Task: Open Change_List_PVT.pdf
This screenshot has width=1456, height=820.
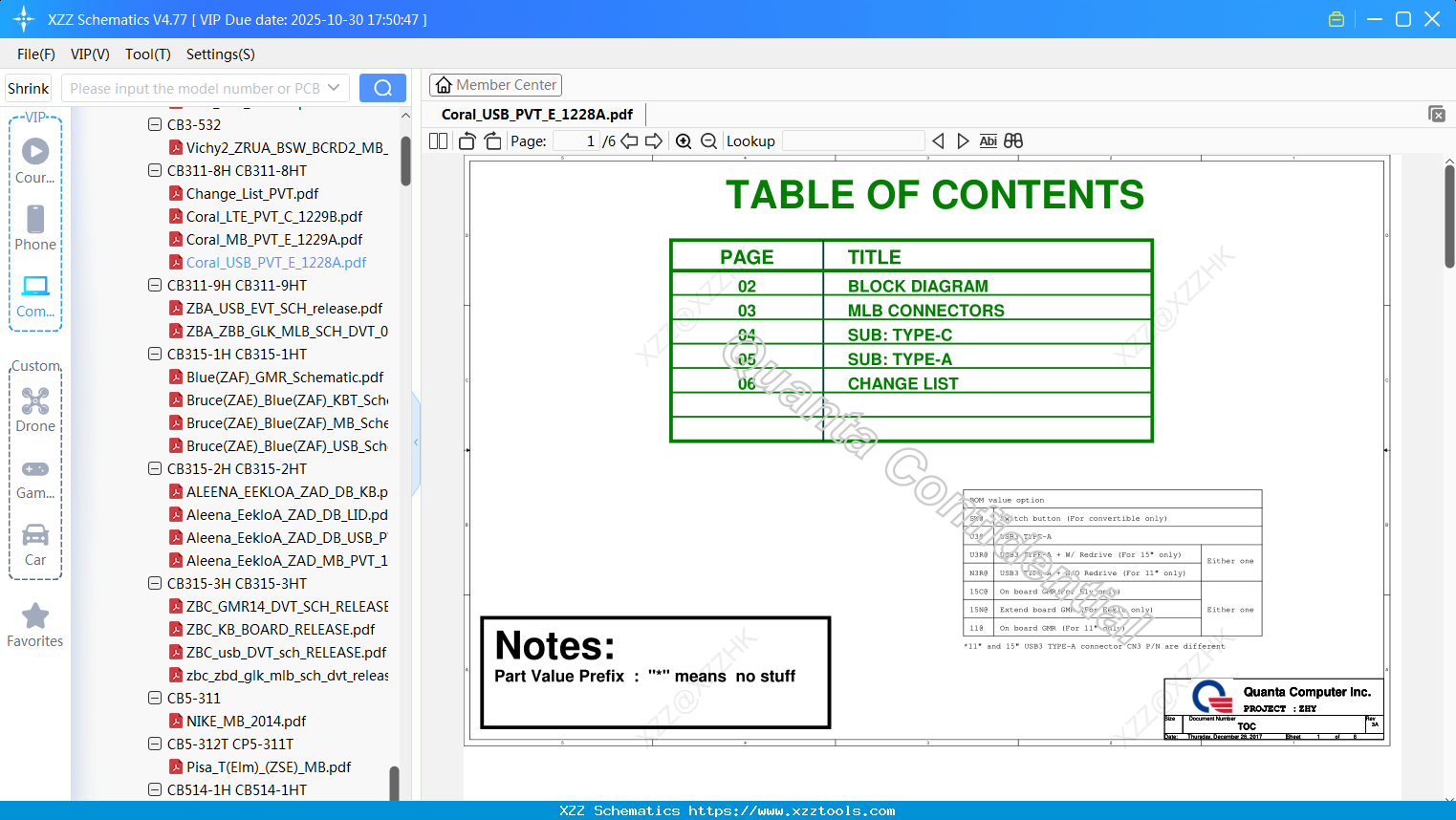Action: (252, 193)
